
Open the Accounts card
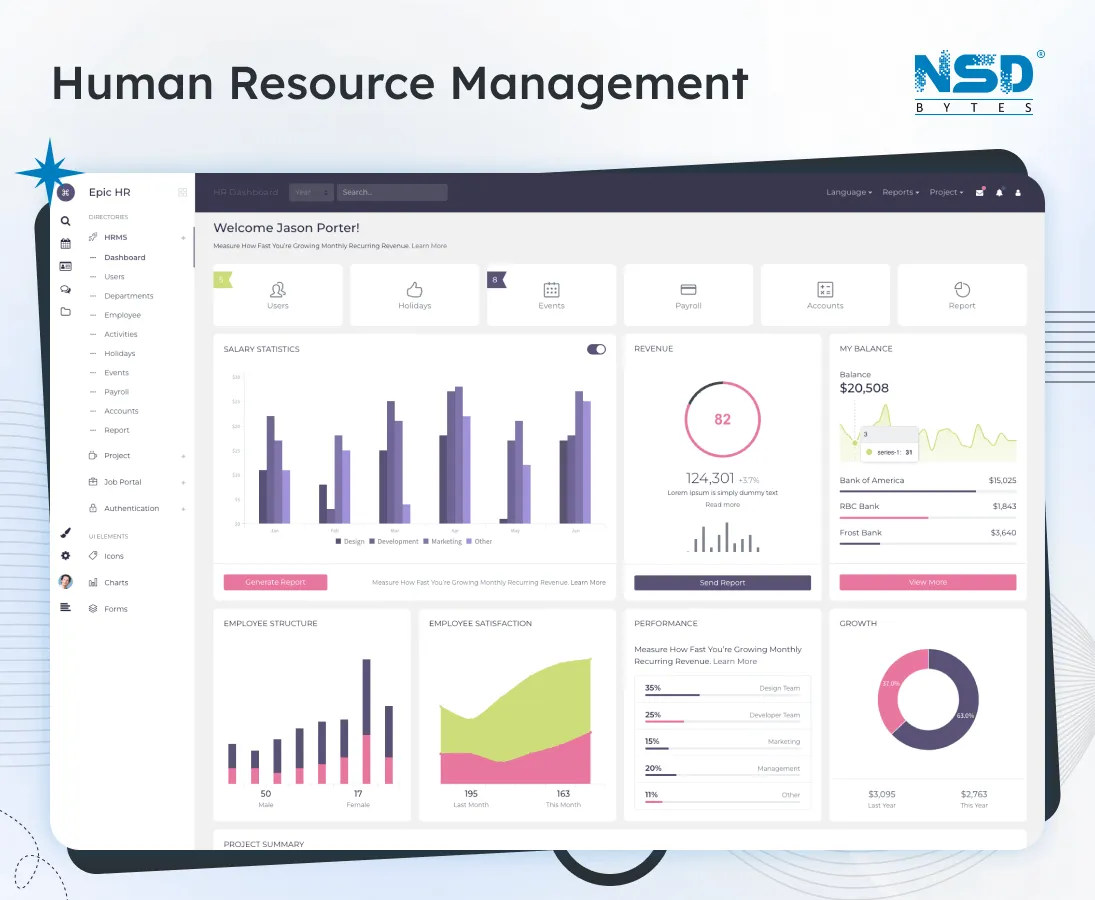(825, 295)
